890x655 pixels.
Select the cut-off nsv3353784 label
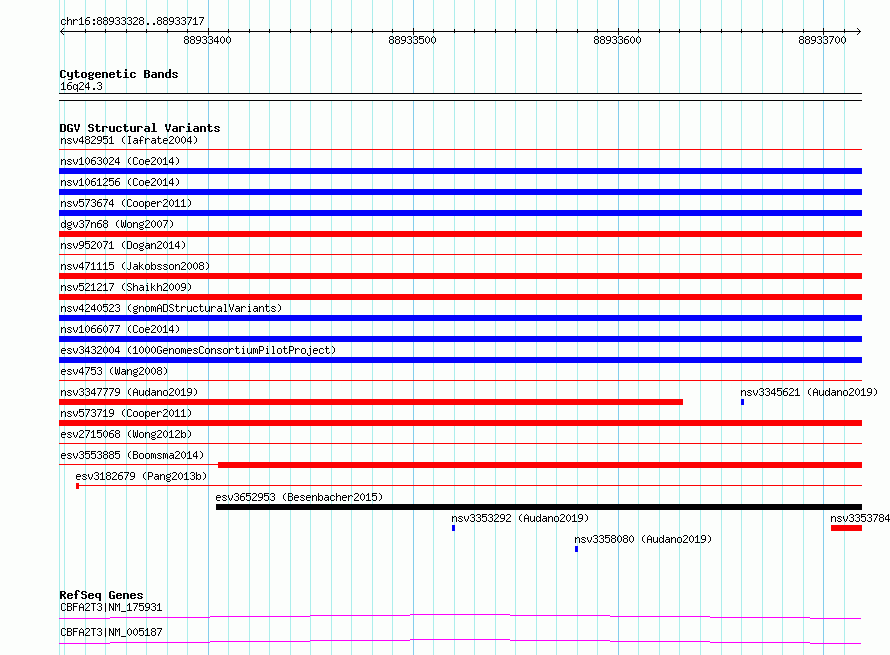pyautogui.click(x=860, y=518)
